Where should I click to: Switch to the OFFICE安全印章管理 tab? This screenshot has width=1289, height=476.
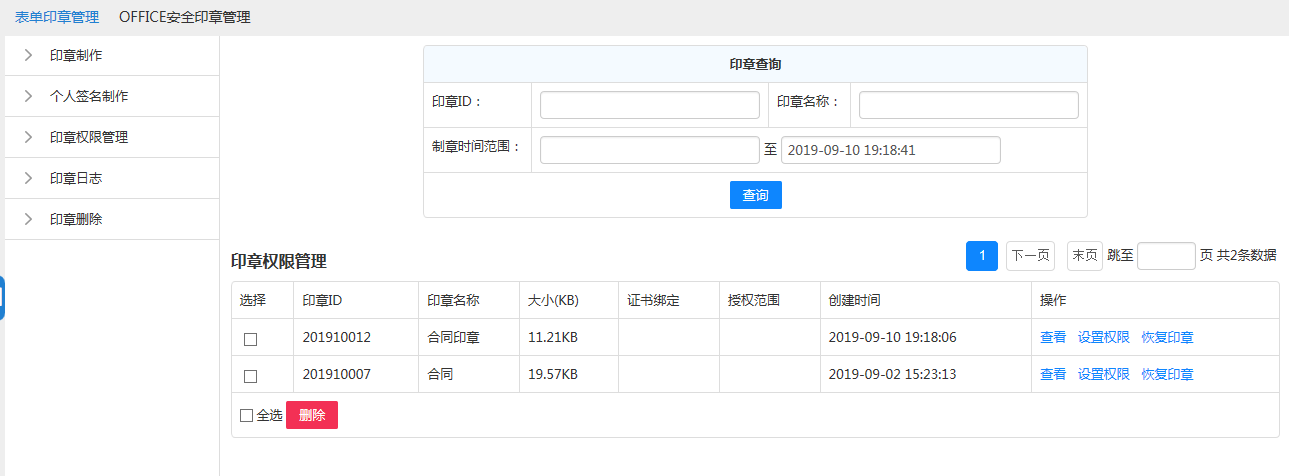pyautogui.click(x=184, y=17)
